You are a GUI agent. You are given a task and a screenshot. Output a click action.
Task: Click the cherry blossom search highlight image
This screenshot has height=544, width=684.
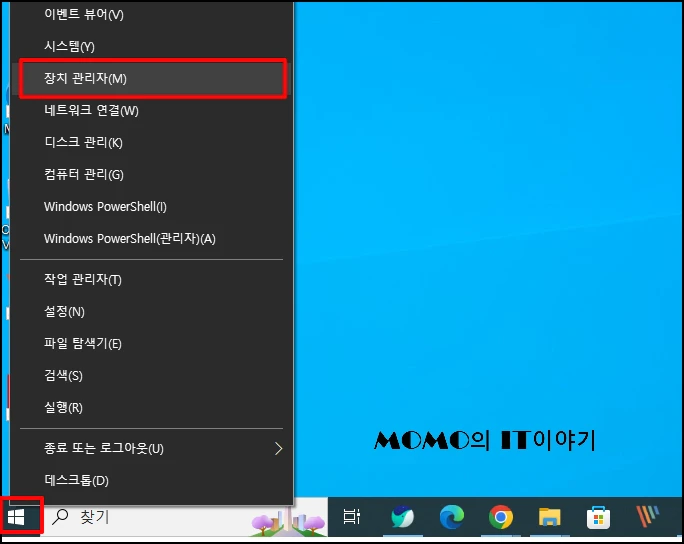[x=288, y=521]
